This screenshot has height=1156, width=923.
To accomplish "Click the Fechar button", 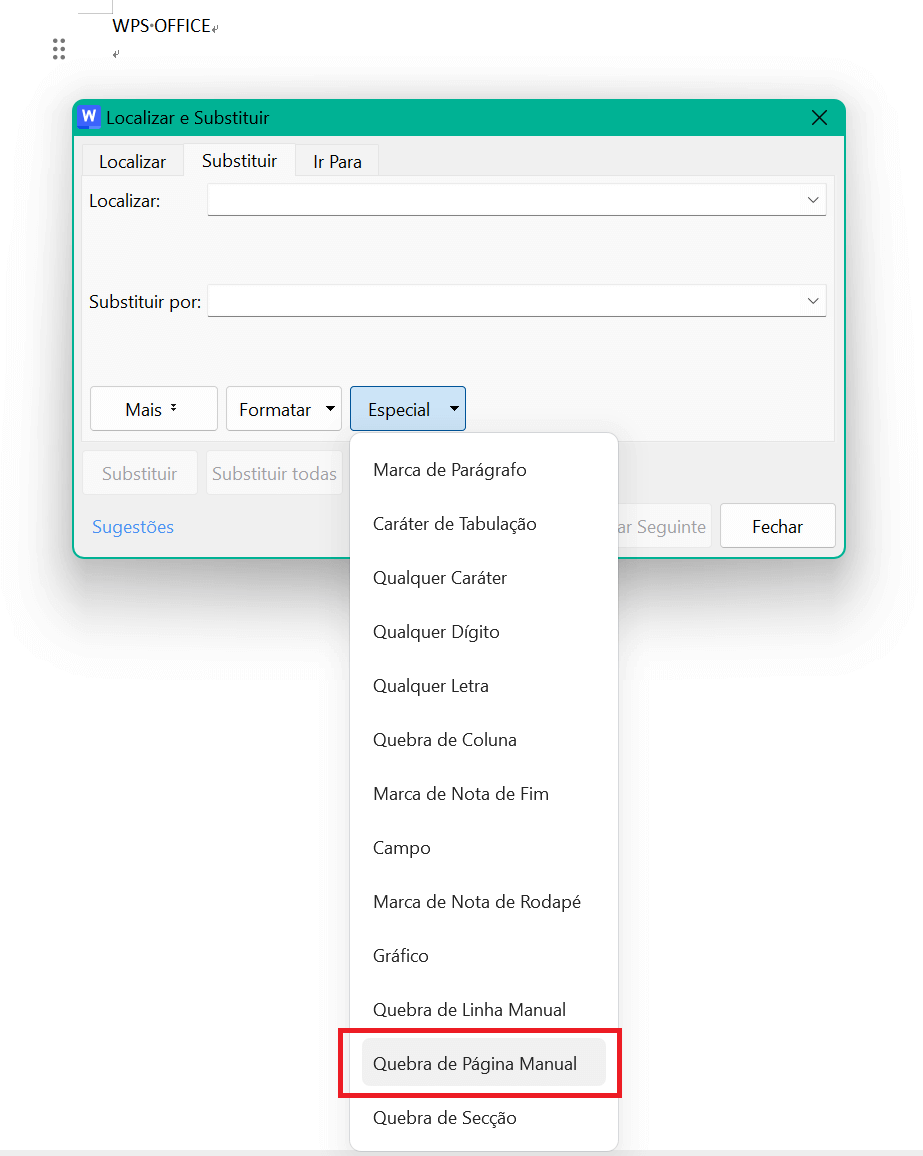I will pyautogui.click(x=777, y=525).
